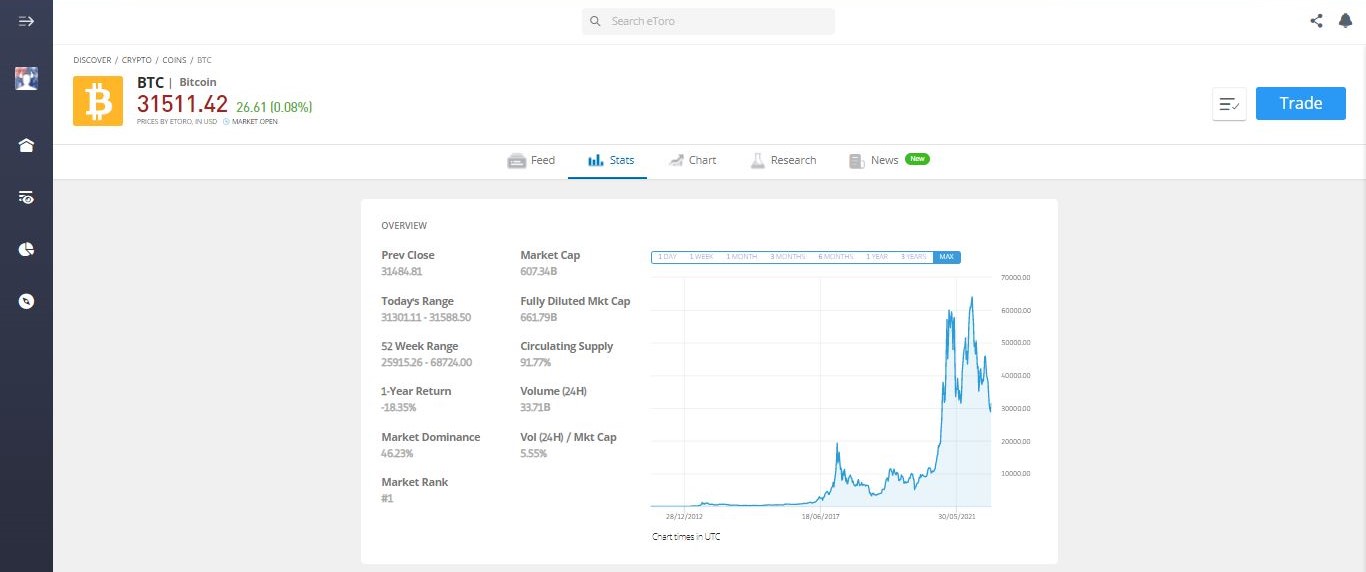Open the News tab
1366x572 pixels.
pyautogui.click(x=873, y=160)
